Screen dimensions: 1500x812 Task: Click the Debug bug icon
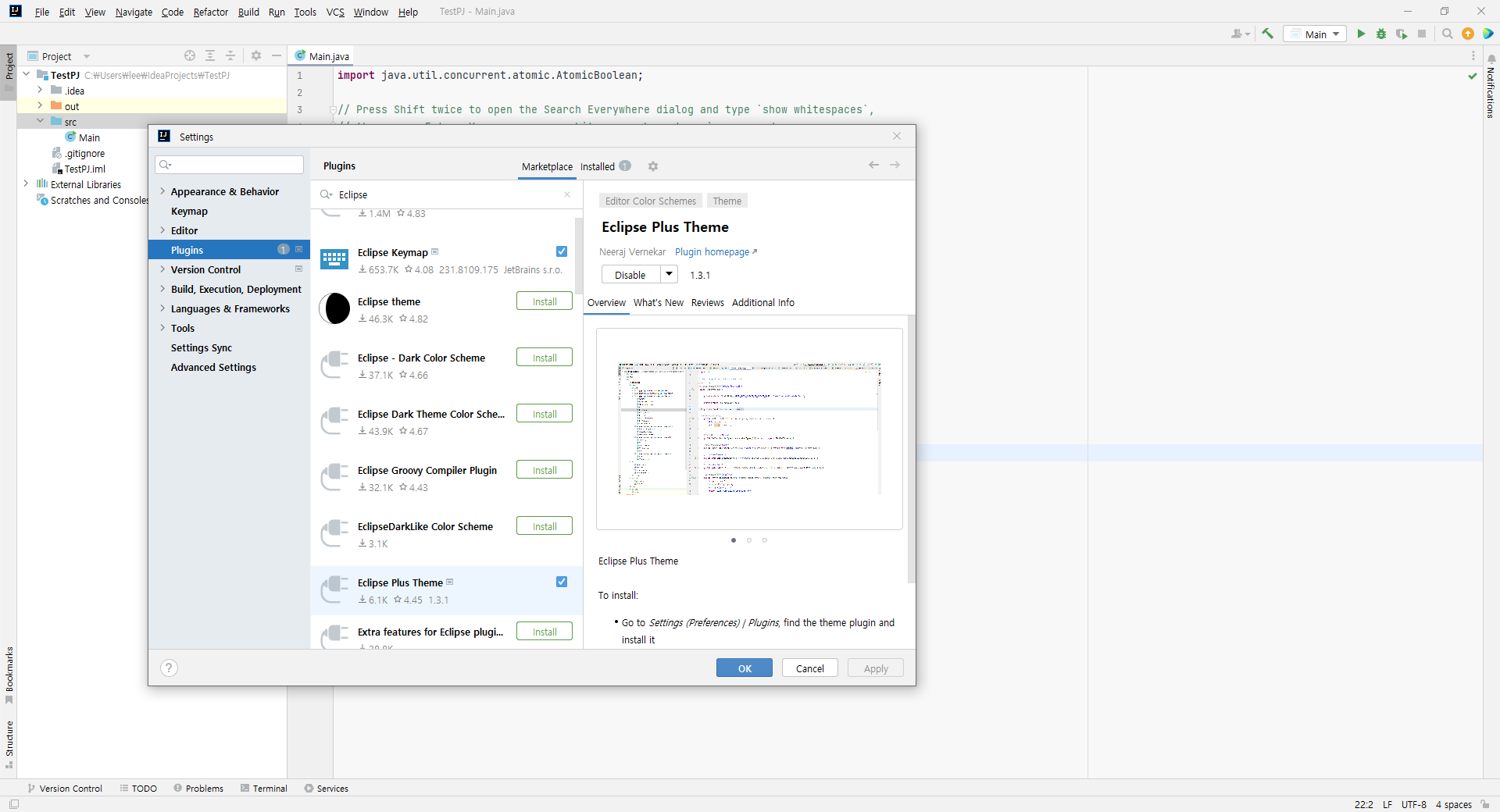tap(1381, 34)
